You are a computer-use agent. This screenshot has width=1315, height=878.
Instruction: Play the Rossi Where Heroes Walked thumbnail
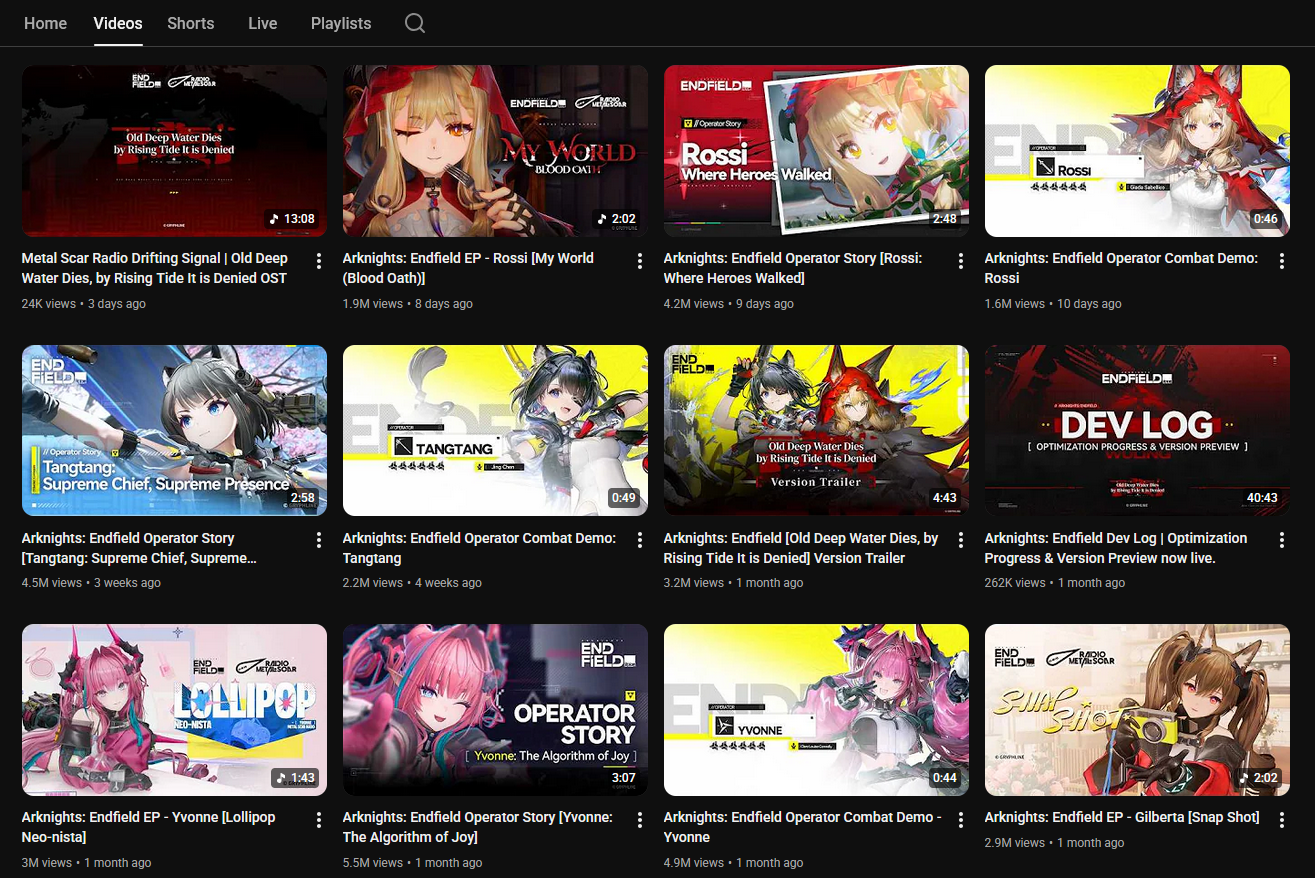point(816,151)
